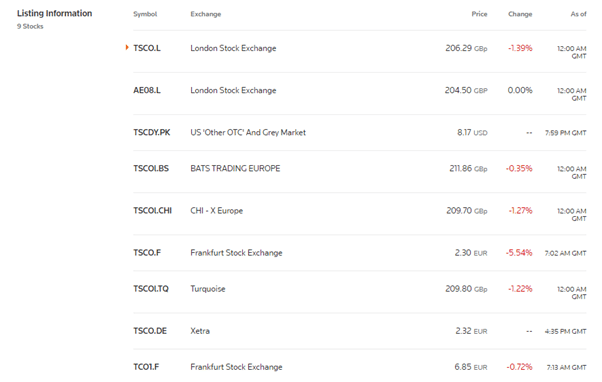
Task: Click the As of column header
Action: [x=579, y=14]
